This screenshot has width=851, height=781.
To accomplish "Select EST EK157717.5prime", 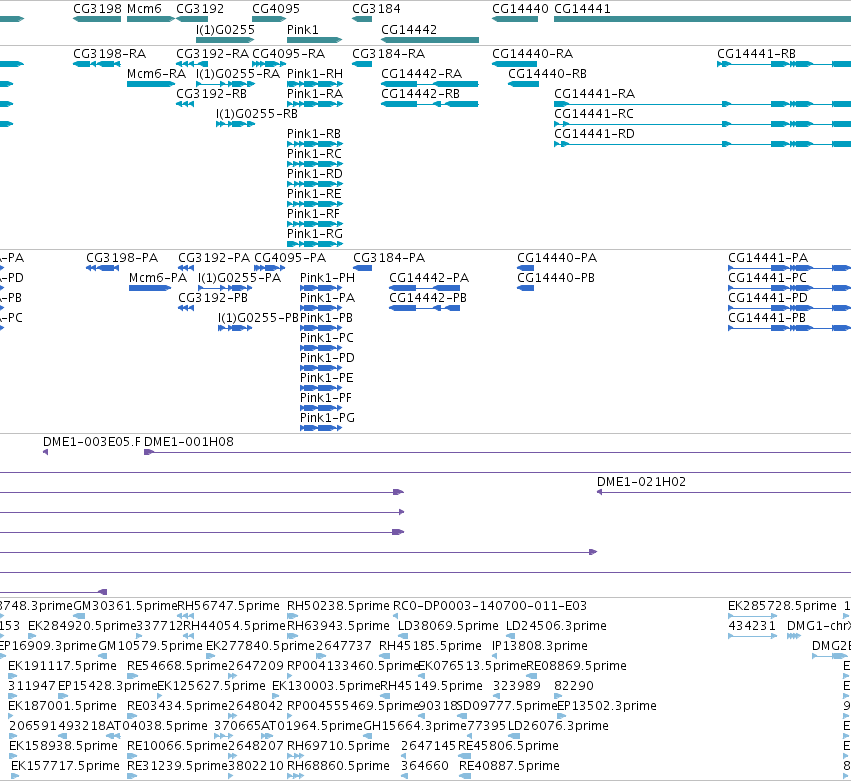I will coord(65,765).
